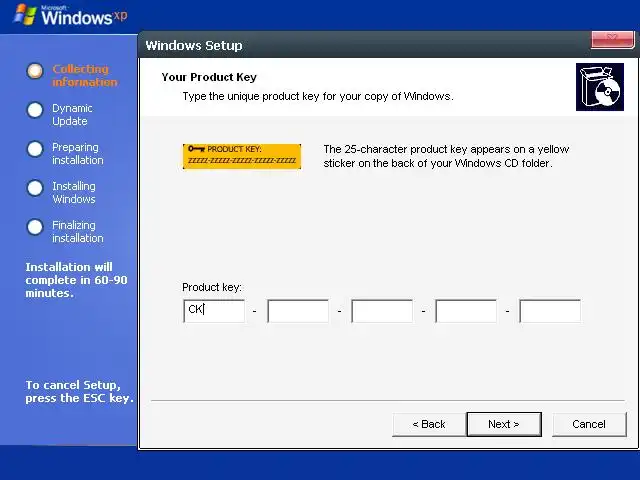Focus the first product key field containing CK
The image size is (640, 480).
click(x=214, y=311)
